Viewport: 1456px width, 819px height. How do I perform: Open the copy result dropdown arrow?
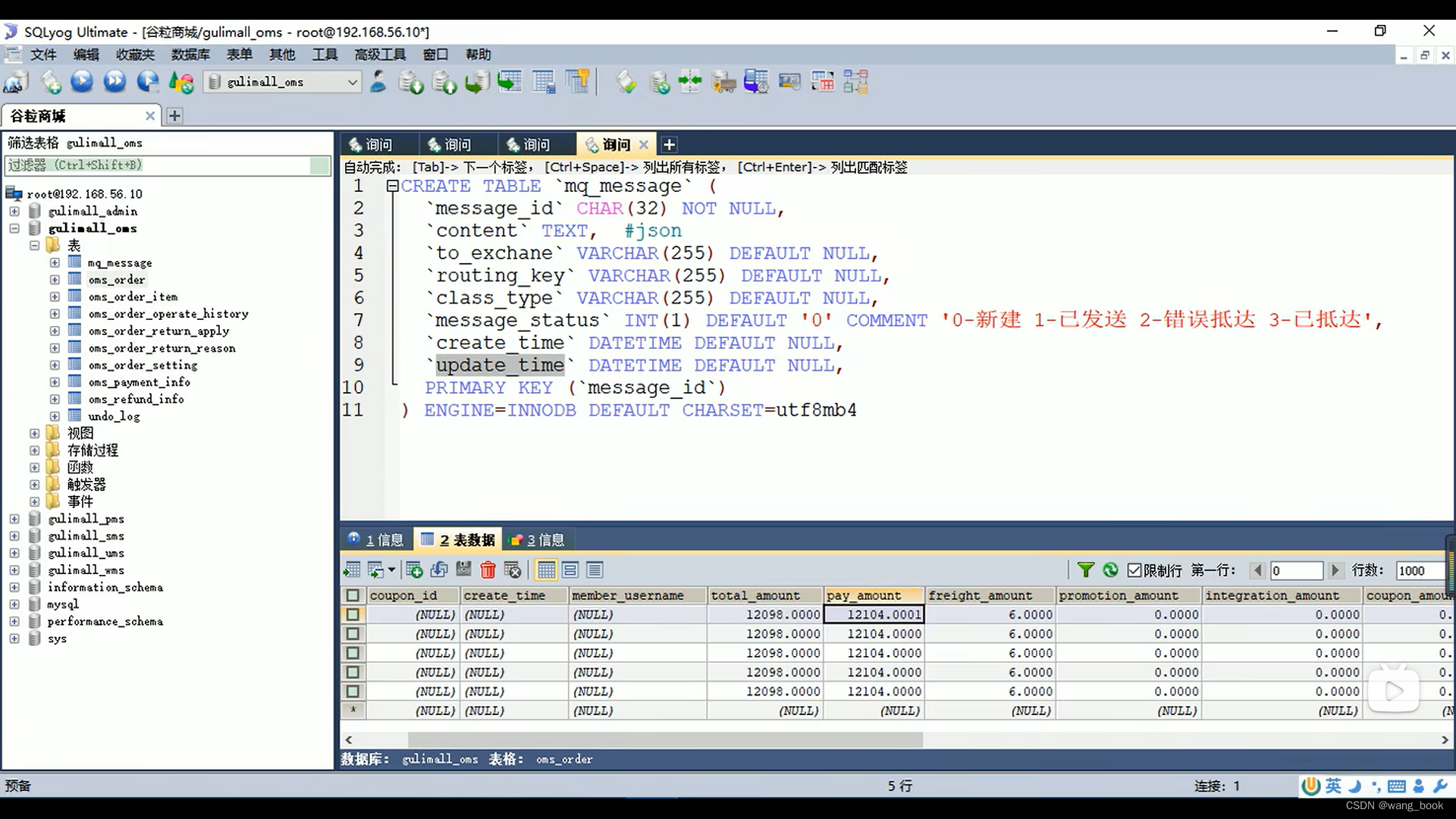391,570
